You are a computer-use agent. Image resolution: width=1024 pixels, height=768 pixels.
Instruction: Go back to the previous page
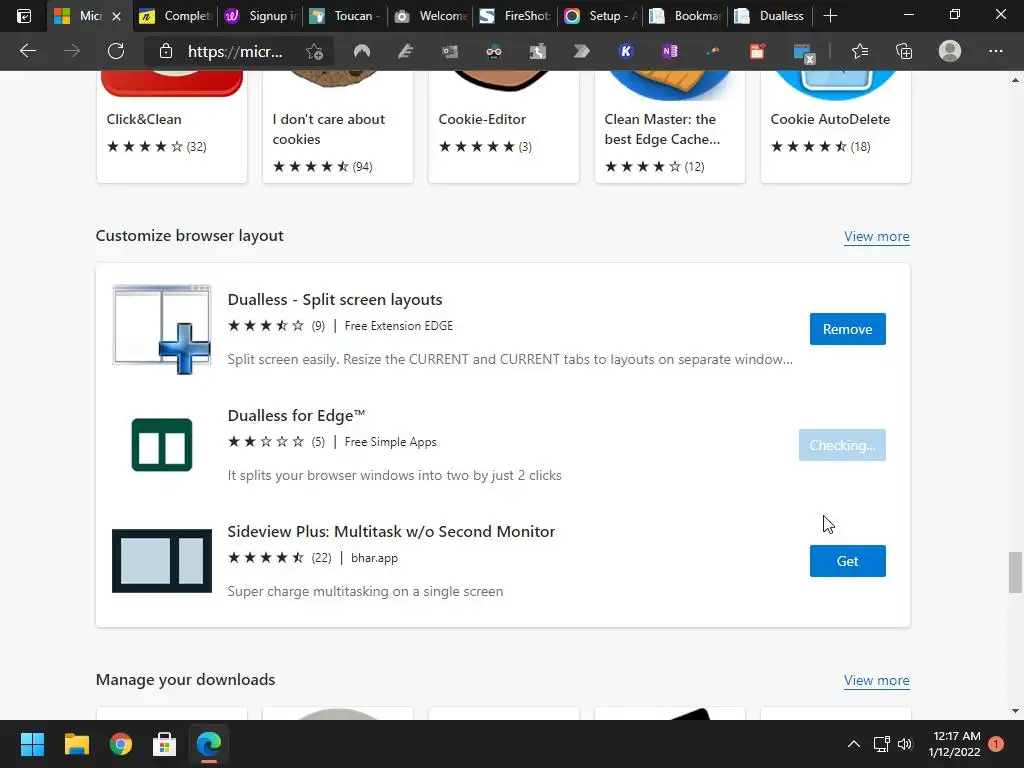click(27, 51)
